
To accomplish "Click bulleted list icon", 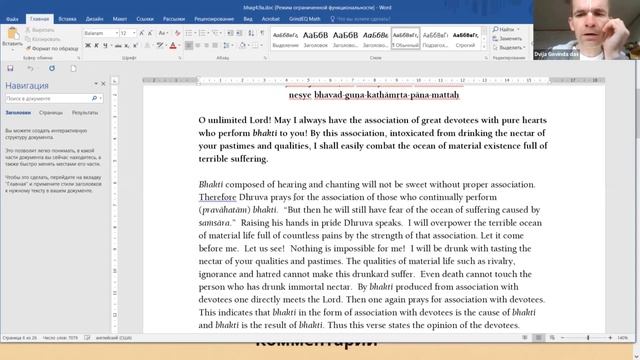I will pyautogui.click(x=190, y=33).
